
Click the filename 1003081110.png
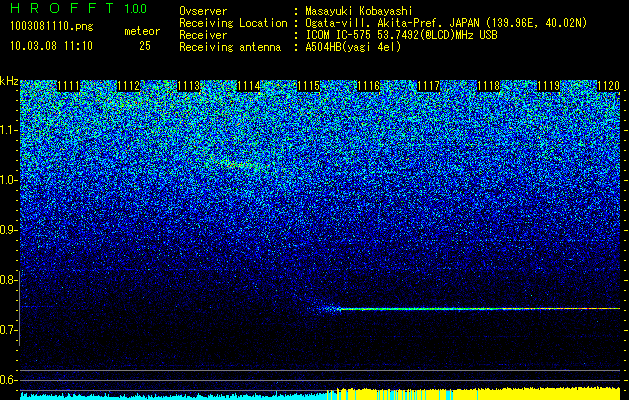point(51,27)
